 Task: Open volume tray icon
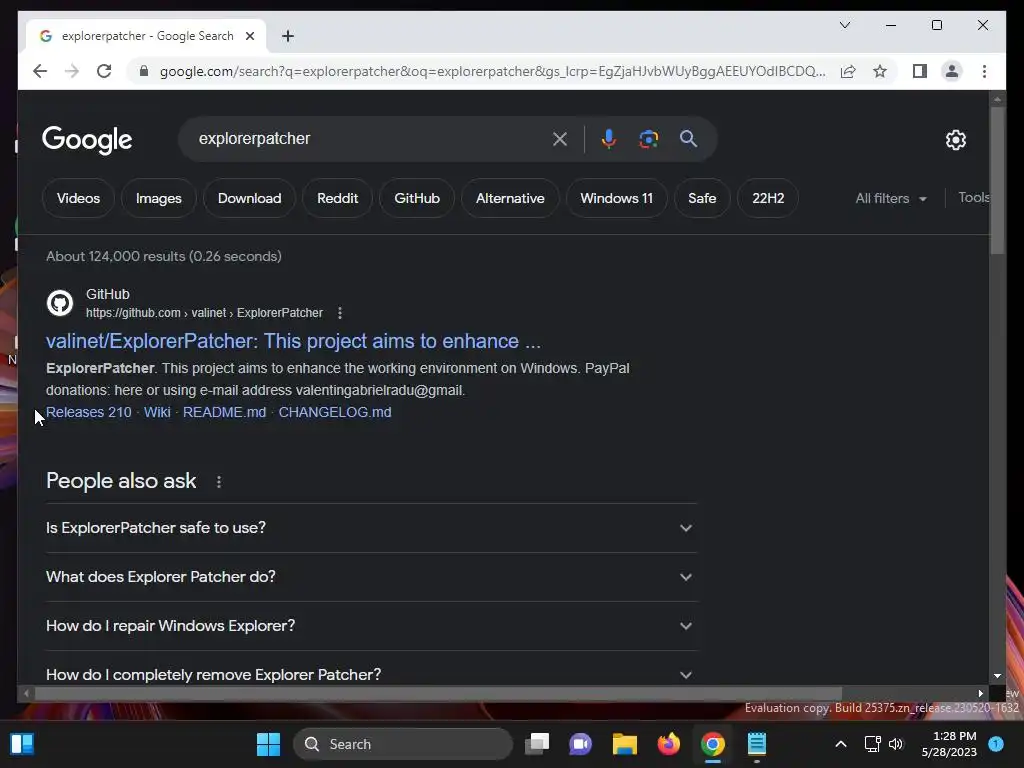896,744
